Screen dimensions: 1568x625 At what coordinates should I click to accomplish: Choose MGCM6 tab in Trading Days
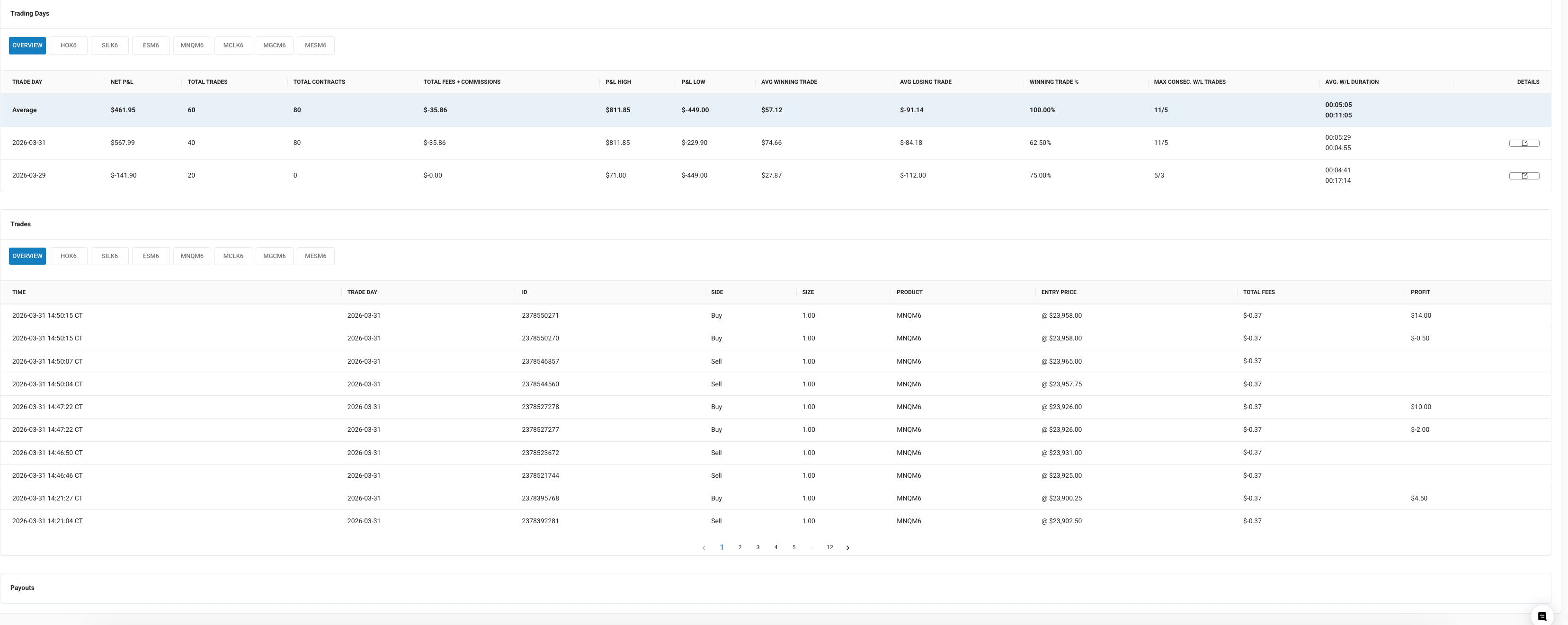coord(274,45)
